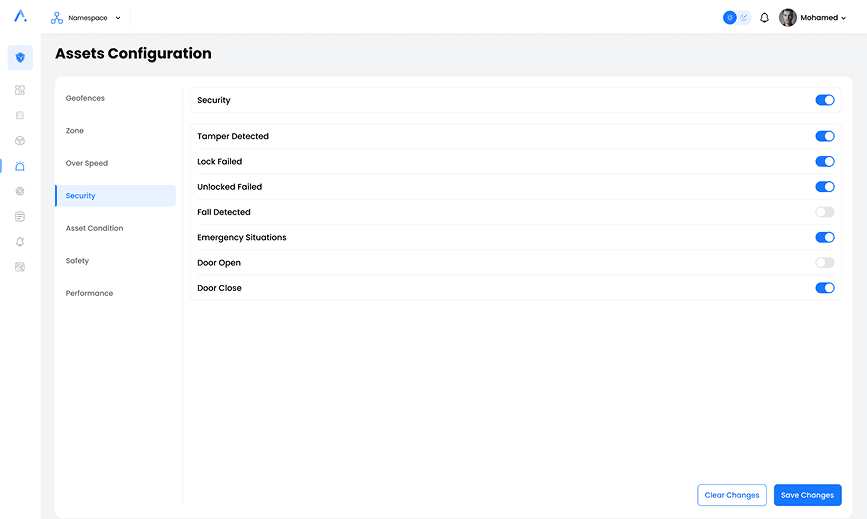
Task: Open the bell icon in left sidebar
Action: coord(20,242)
